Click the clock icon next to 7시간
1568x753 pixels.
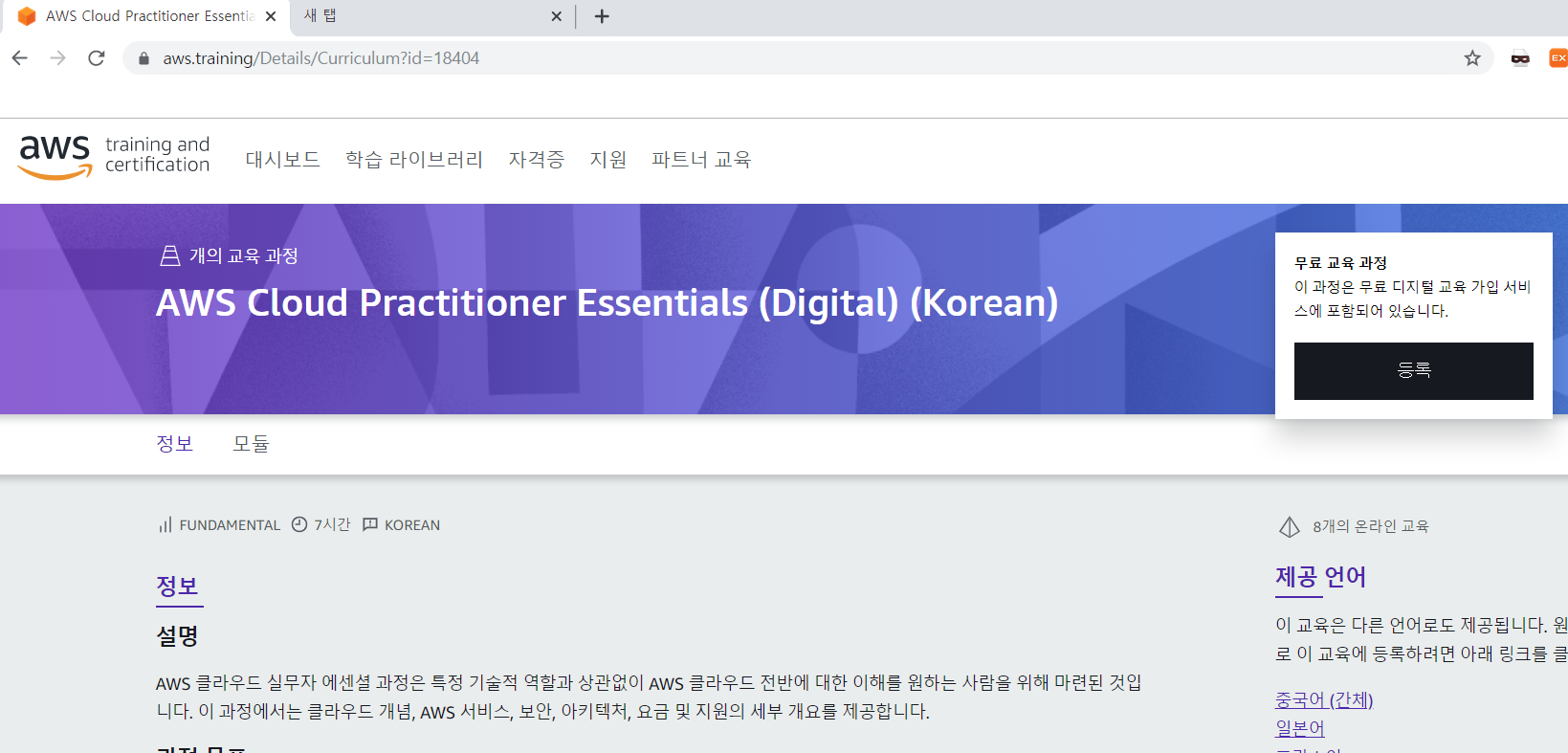pos(299,524)
